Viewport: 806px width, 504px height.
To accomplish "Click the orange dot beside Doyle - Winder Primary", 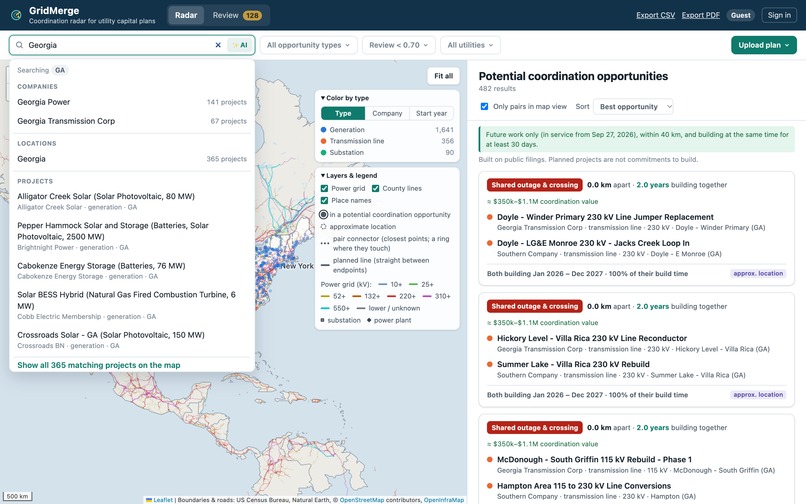I will [x=490, y=217].
